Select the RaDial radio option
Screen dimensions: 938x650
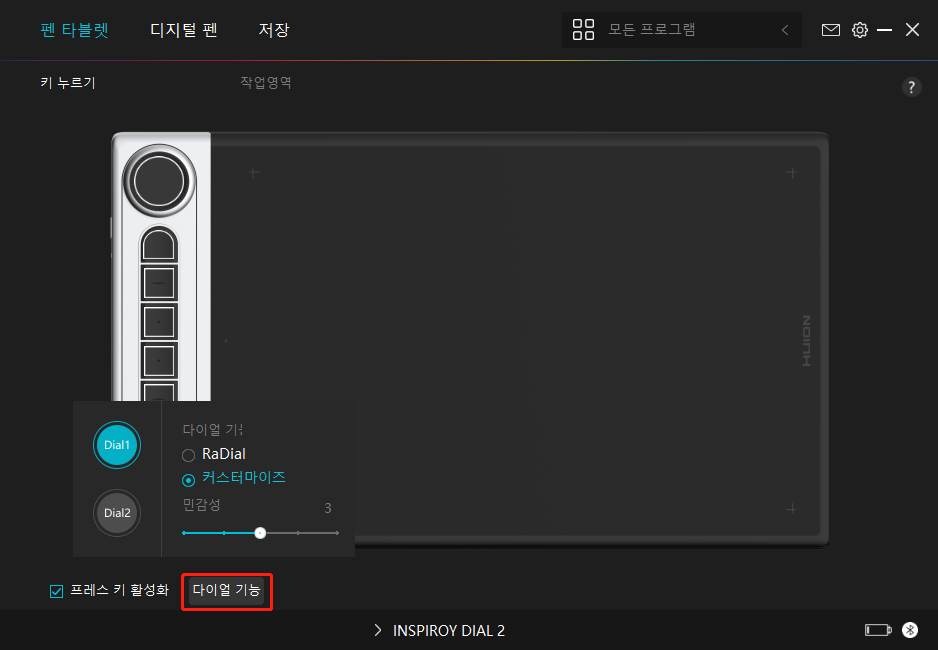188,455
